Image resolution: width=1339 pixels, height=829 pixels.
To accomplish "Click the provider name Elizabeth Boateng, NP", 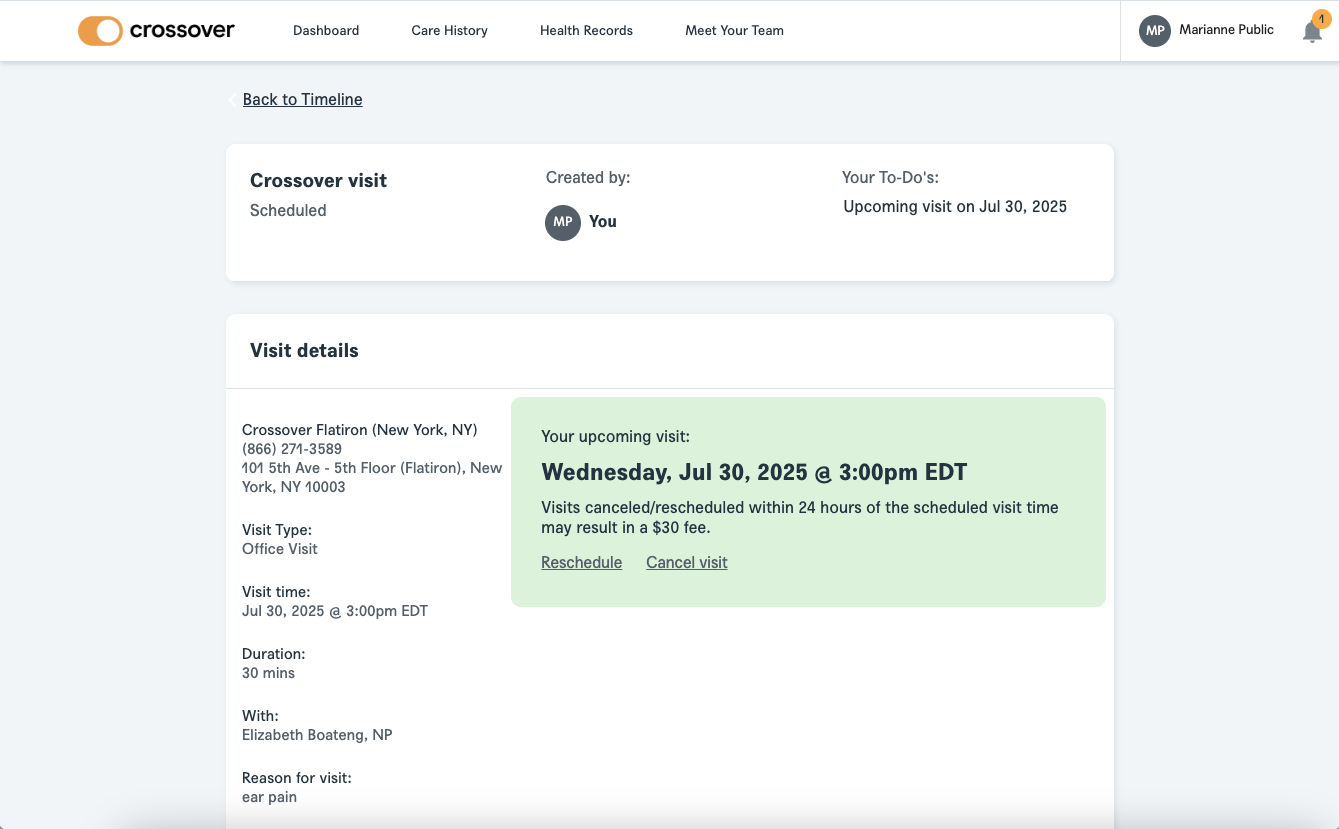I will 317,735.
